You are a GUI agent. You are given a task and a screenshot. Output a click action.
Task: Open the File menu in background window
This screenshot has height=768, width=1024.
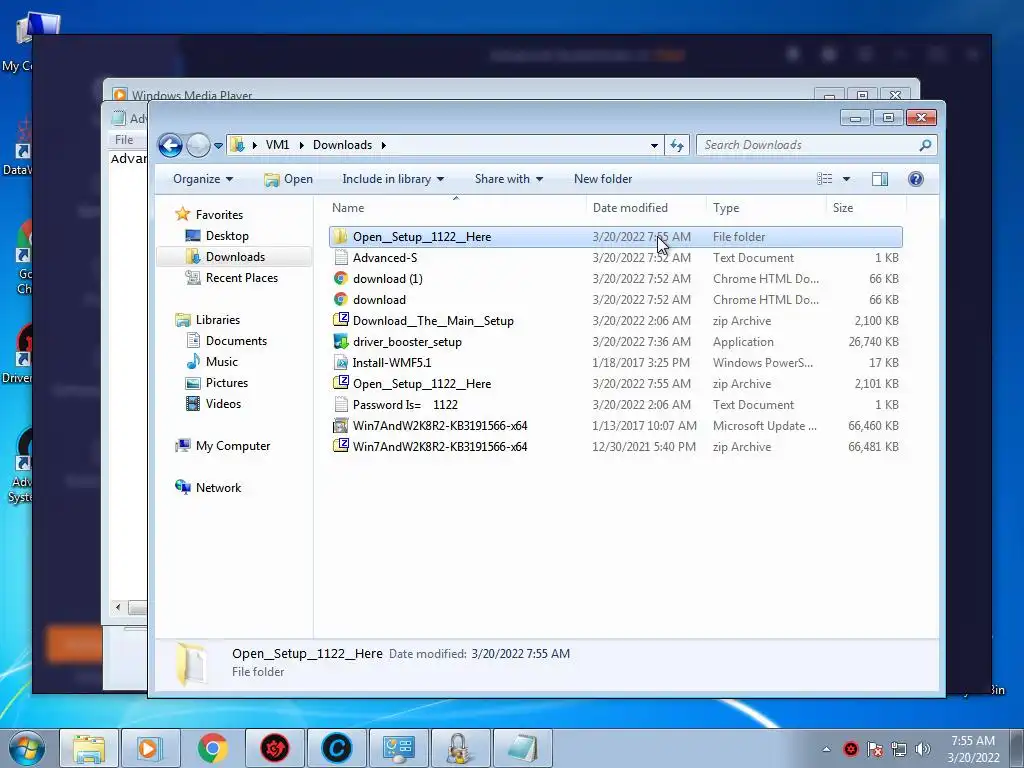pyautogui.click(x=124, y=139)
